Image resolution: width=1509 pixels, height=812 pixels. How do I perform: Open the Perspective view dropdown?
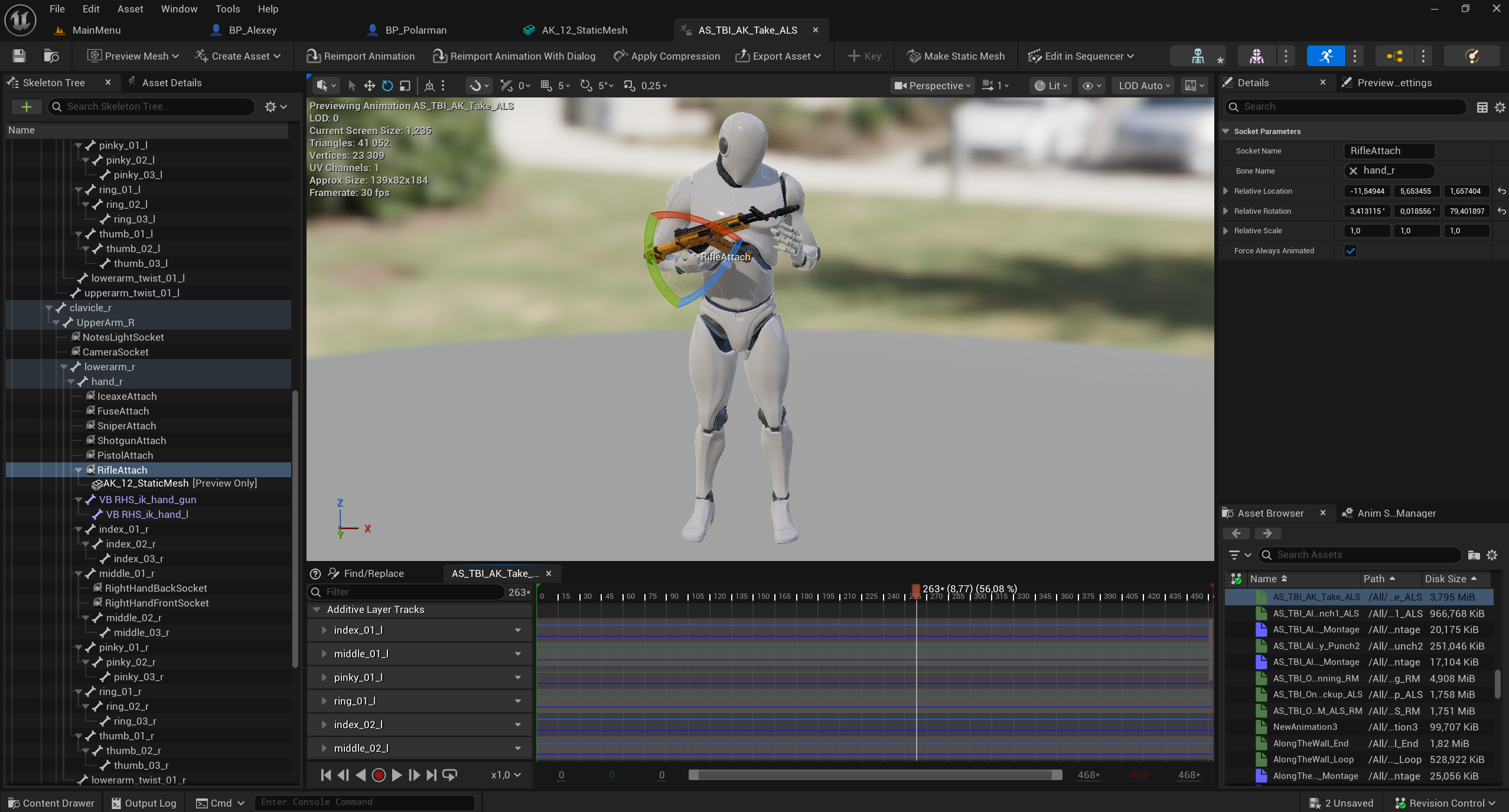point(932,86)
